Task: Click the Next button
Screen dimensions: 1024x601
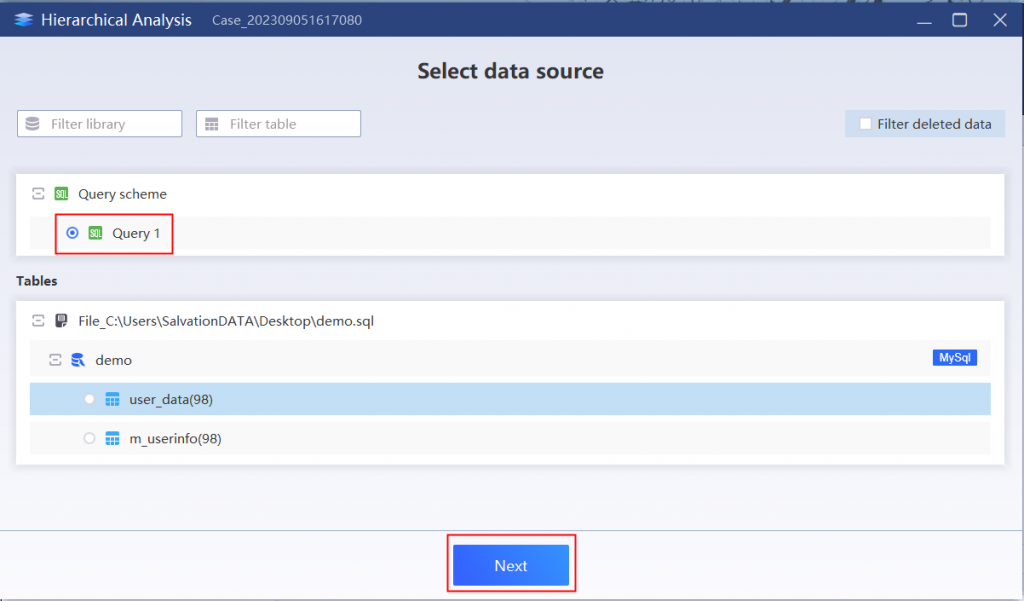Action: click(511, 565)
